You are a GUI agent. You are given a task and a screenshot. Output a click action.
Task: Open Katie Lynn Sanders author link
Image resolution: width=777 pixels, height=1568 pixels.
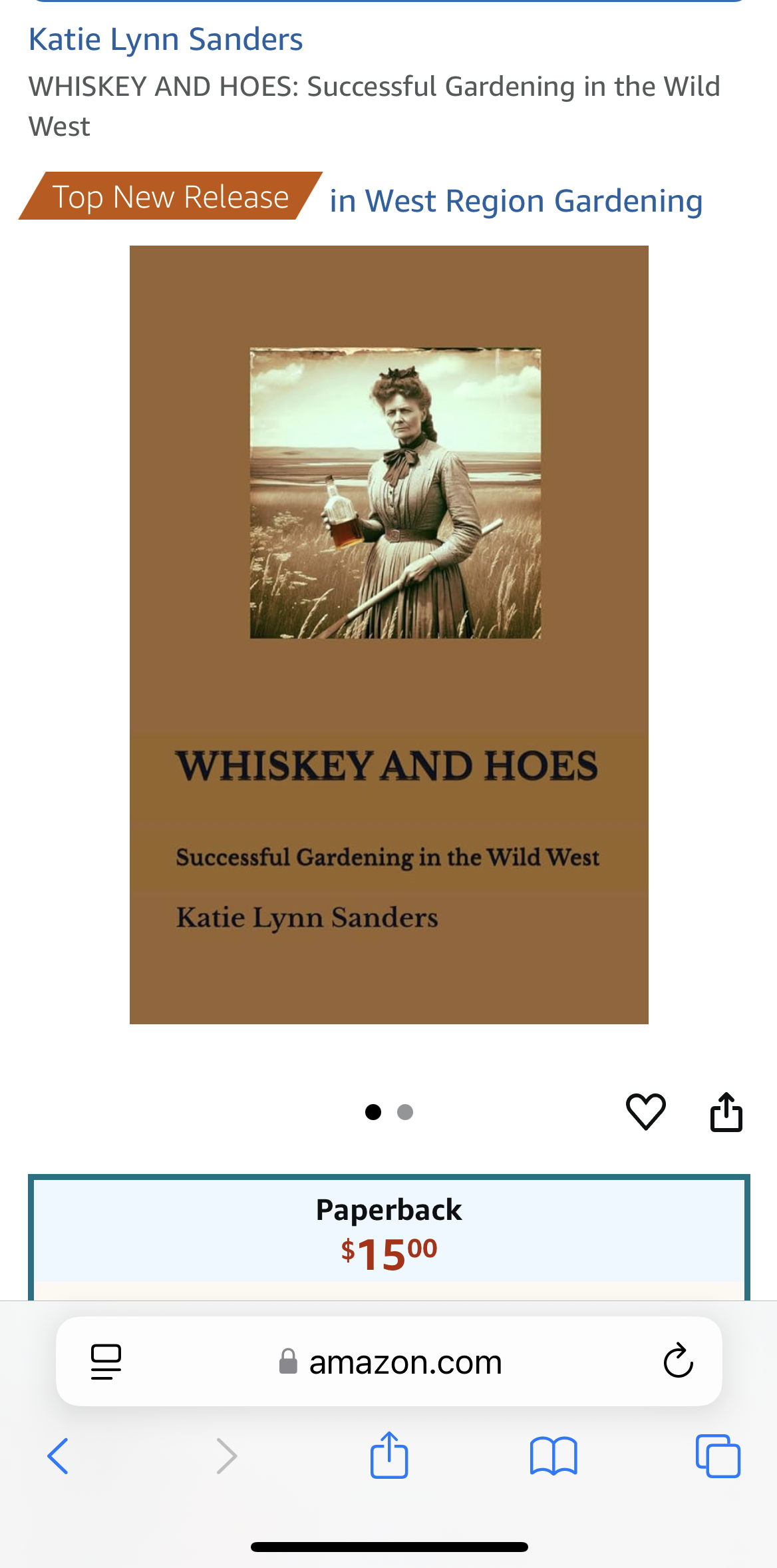(166, 39)
